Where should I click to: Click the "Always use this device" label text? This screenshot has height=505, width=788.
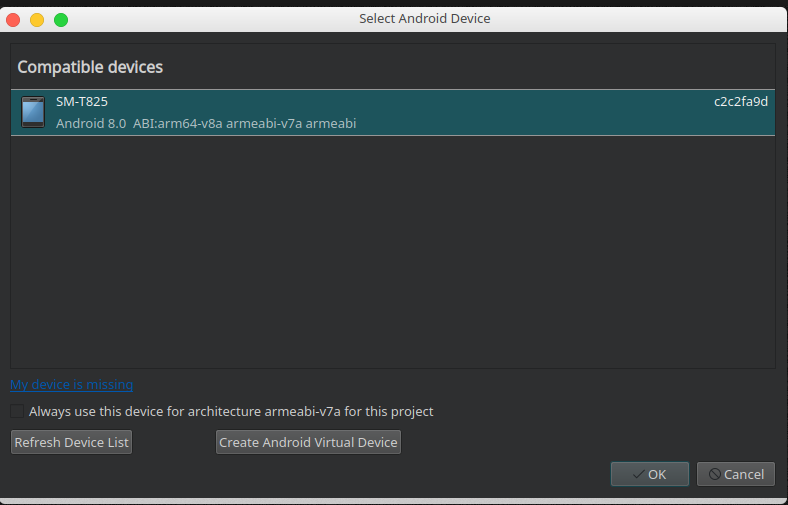pyautogui.click(x=231, y=411)
